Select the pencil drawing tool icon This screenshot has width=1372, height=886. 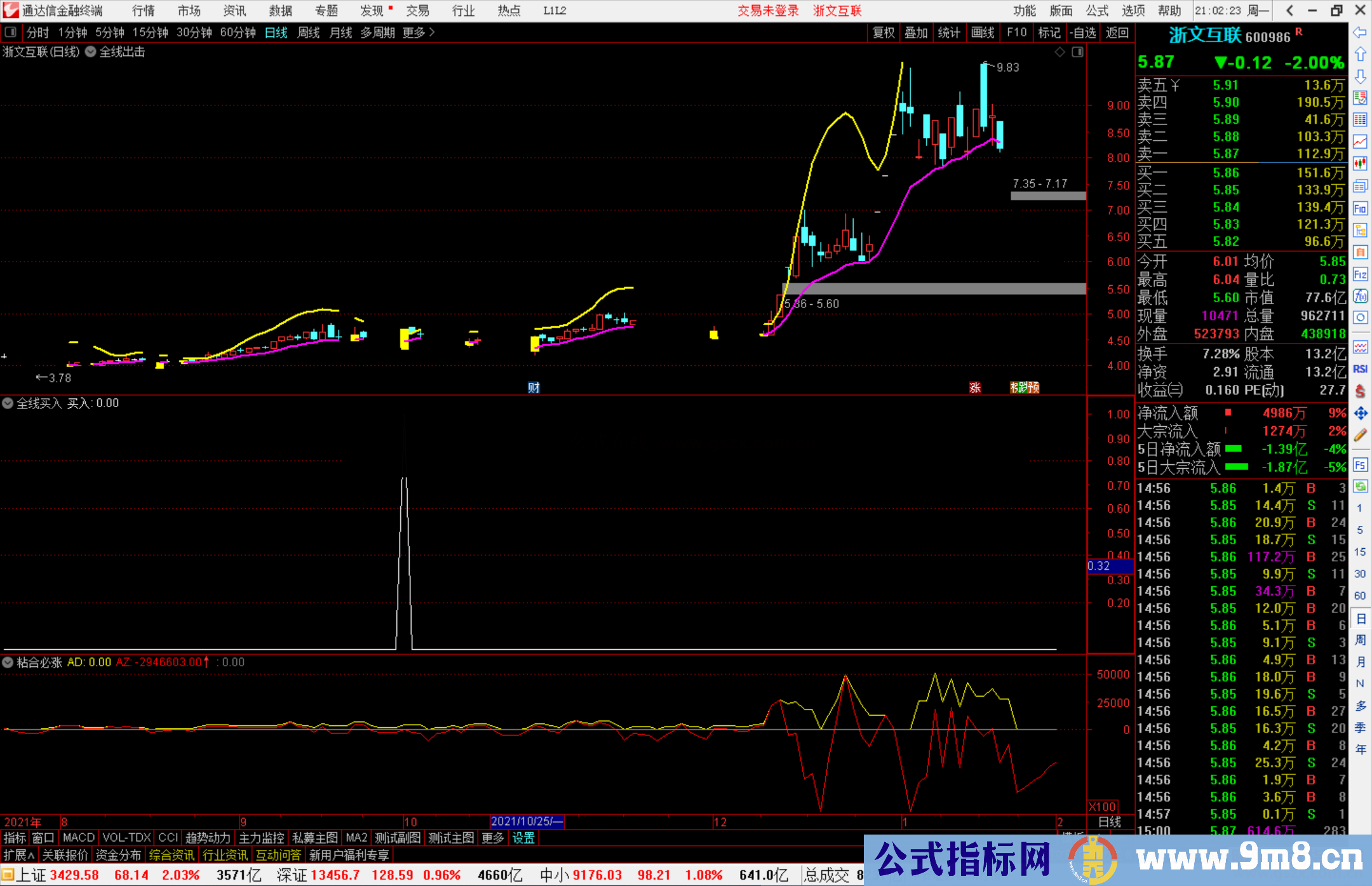point(1360,435)
